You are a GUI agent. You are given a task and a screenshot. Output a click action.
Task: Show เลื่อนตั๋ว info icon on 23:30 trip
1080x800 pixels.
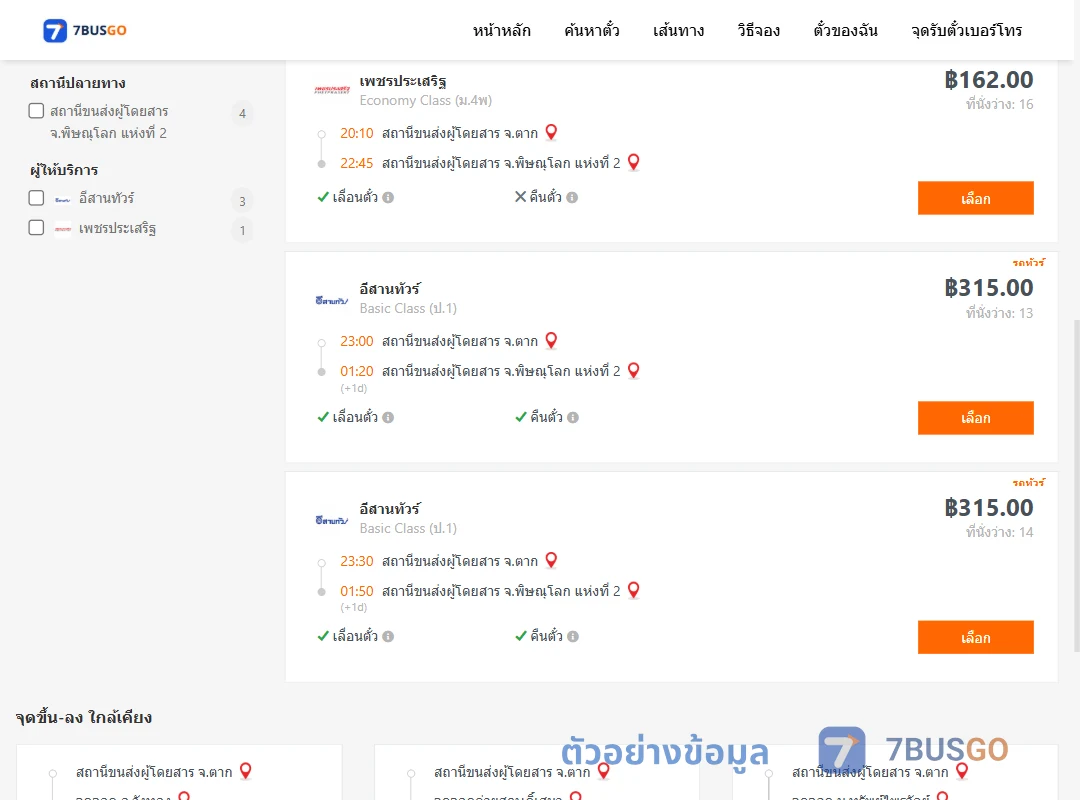pos(388,637)
